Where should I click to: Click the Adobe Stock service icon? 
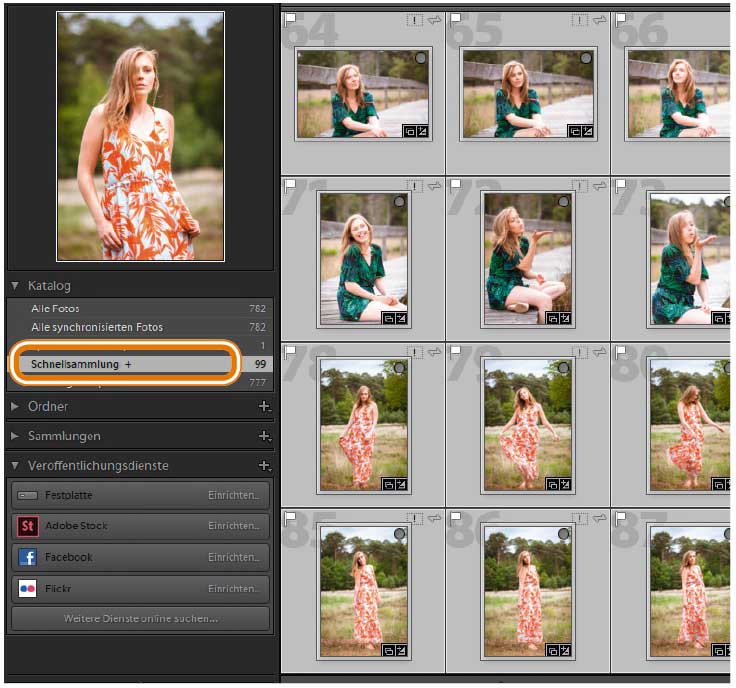tap(28, 526)
